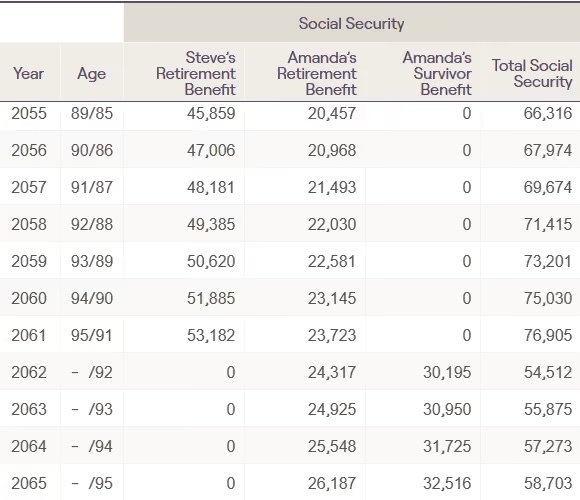The height and width of the screenshot is (500, 580).
Task: Click the 2060 year cell
Action: (x=29, y=298)
